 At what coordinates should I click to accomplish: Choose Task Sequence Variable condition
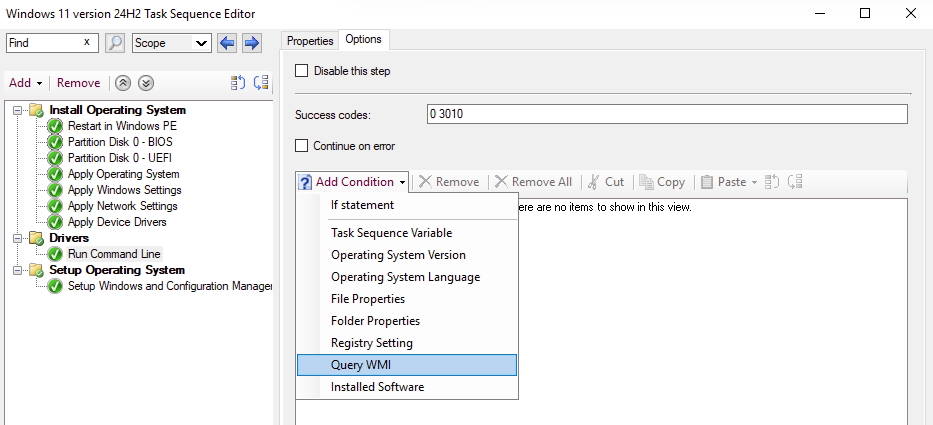407,233
